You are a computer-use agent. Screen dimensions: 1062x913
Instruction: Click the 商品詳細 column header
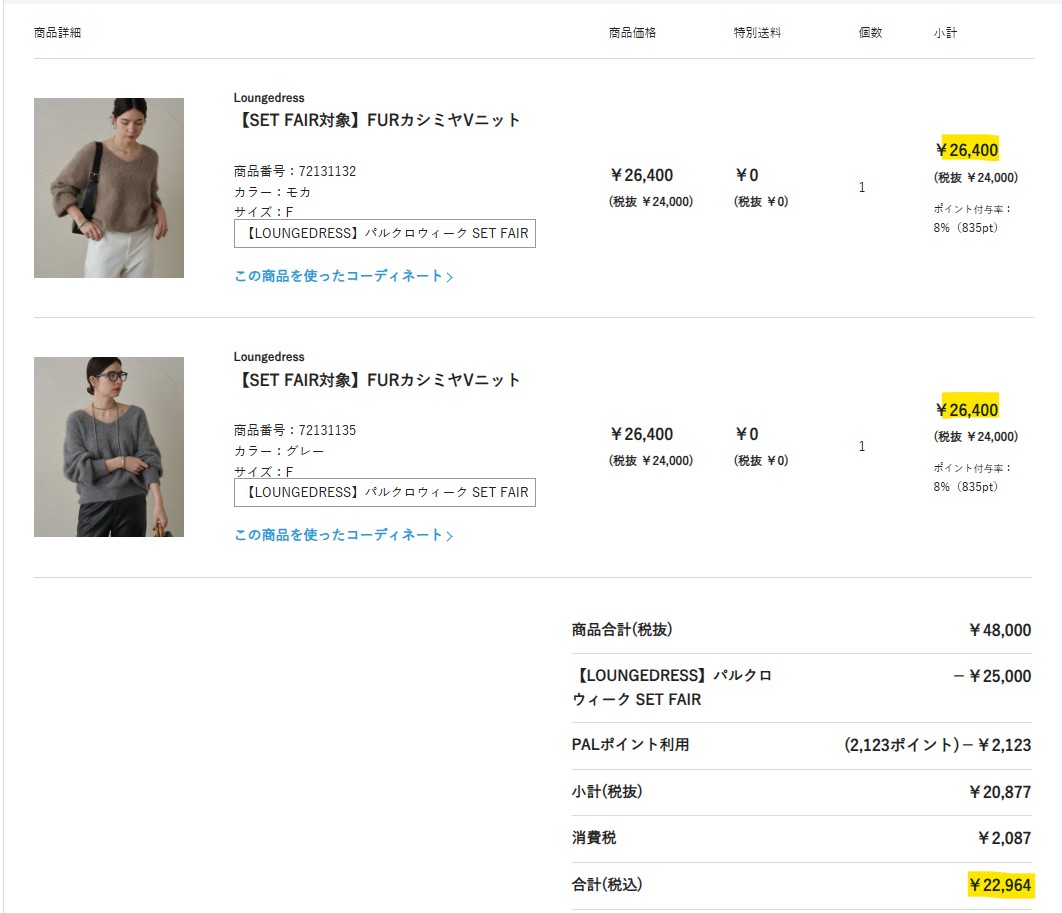point(57,33)
